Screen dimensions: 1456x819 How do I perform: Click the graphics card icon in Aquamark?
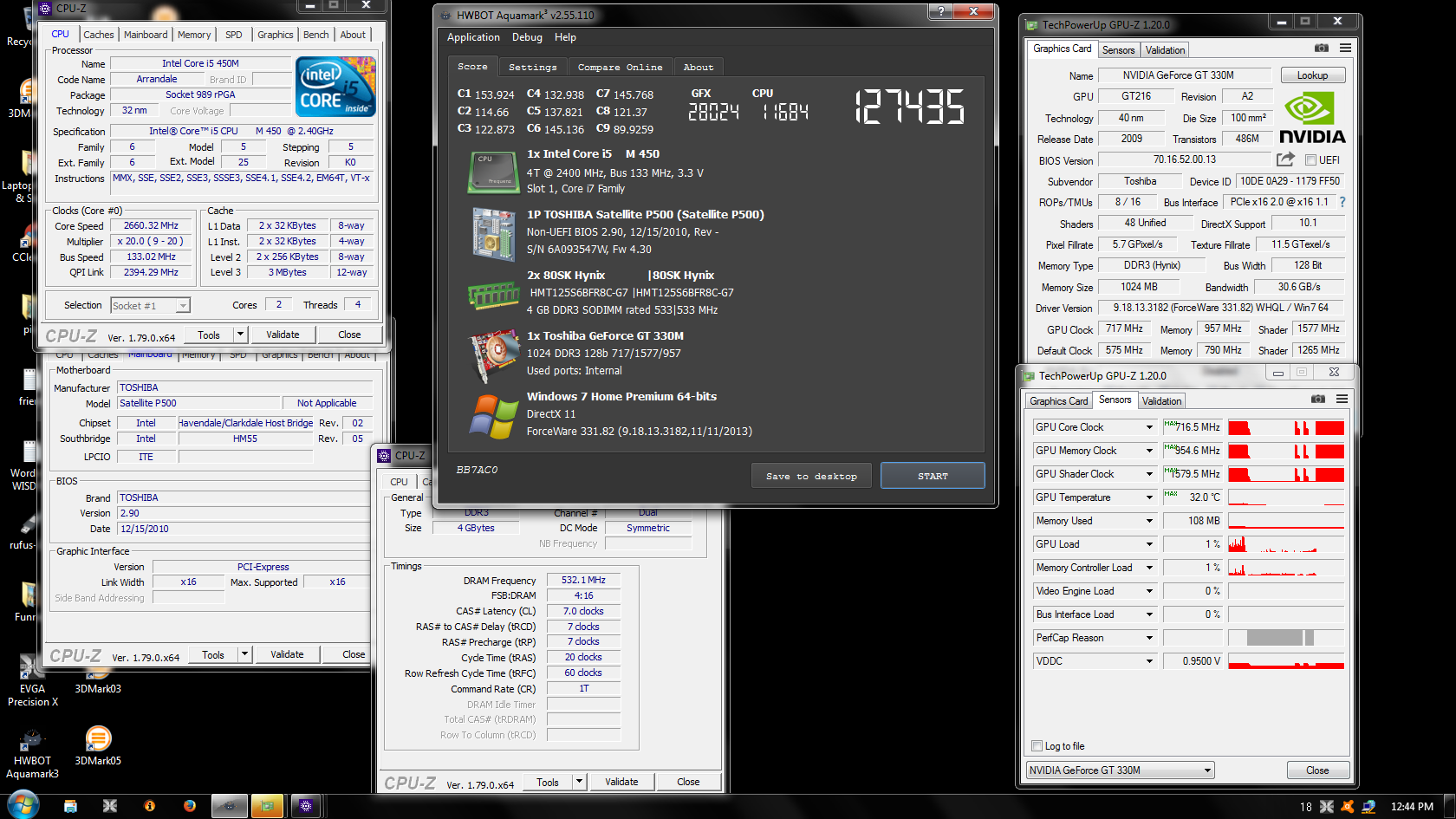[x=493, y=356]
